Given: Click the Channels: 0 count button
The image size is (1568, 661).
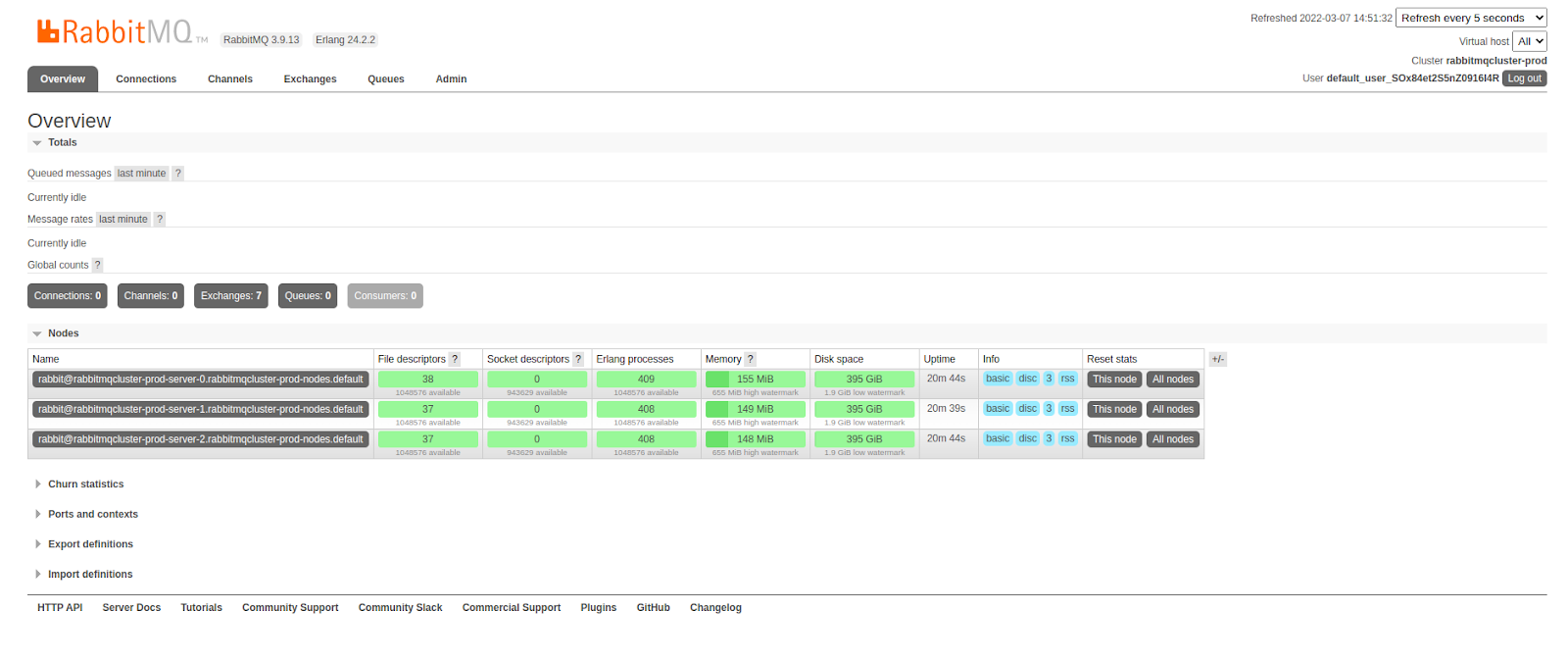Looking at the screenshot, I should [151, 296].
